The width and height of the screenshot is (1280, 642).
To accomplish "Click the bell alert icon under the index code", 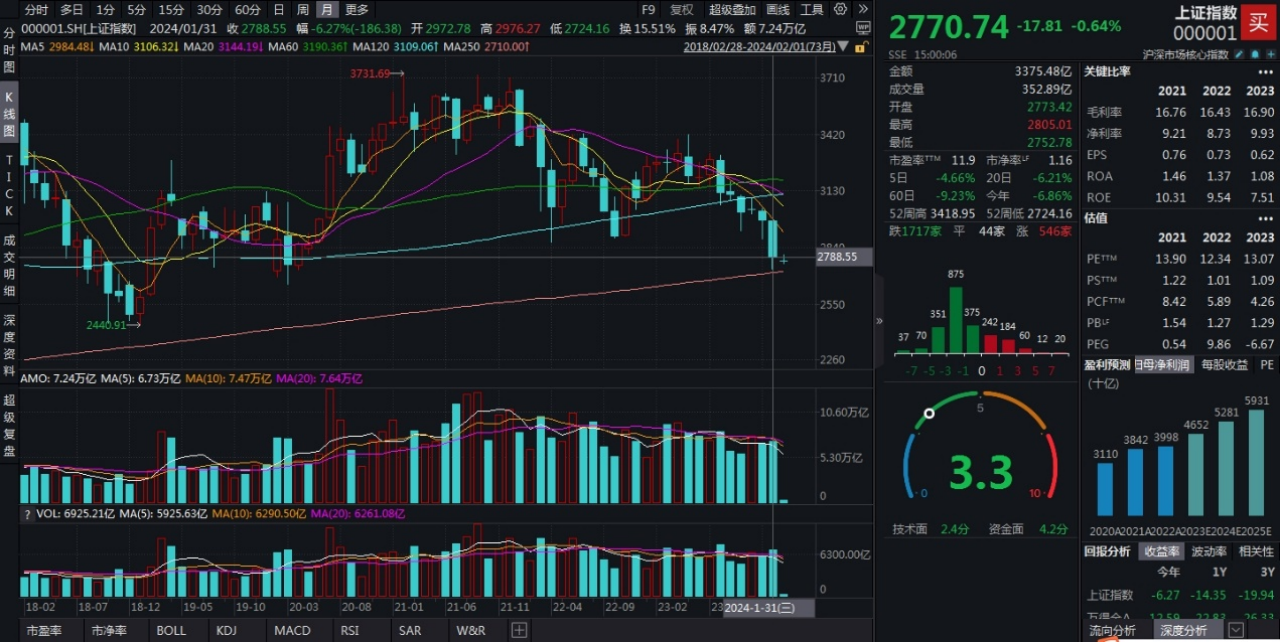I will (x=1253, y=53).
